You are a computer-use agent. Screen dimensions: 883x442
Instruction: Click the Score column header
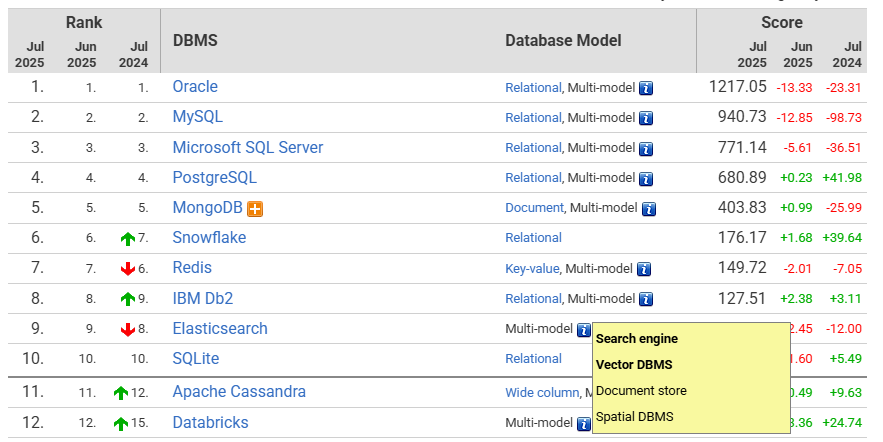click(x=782, y=23)
